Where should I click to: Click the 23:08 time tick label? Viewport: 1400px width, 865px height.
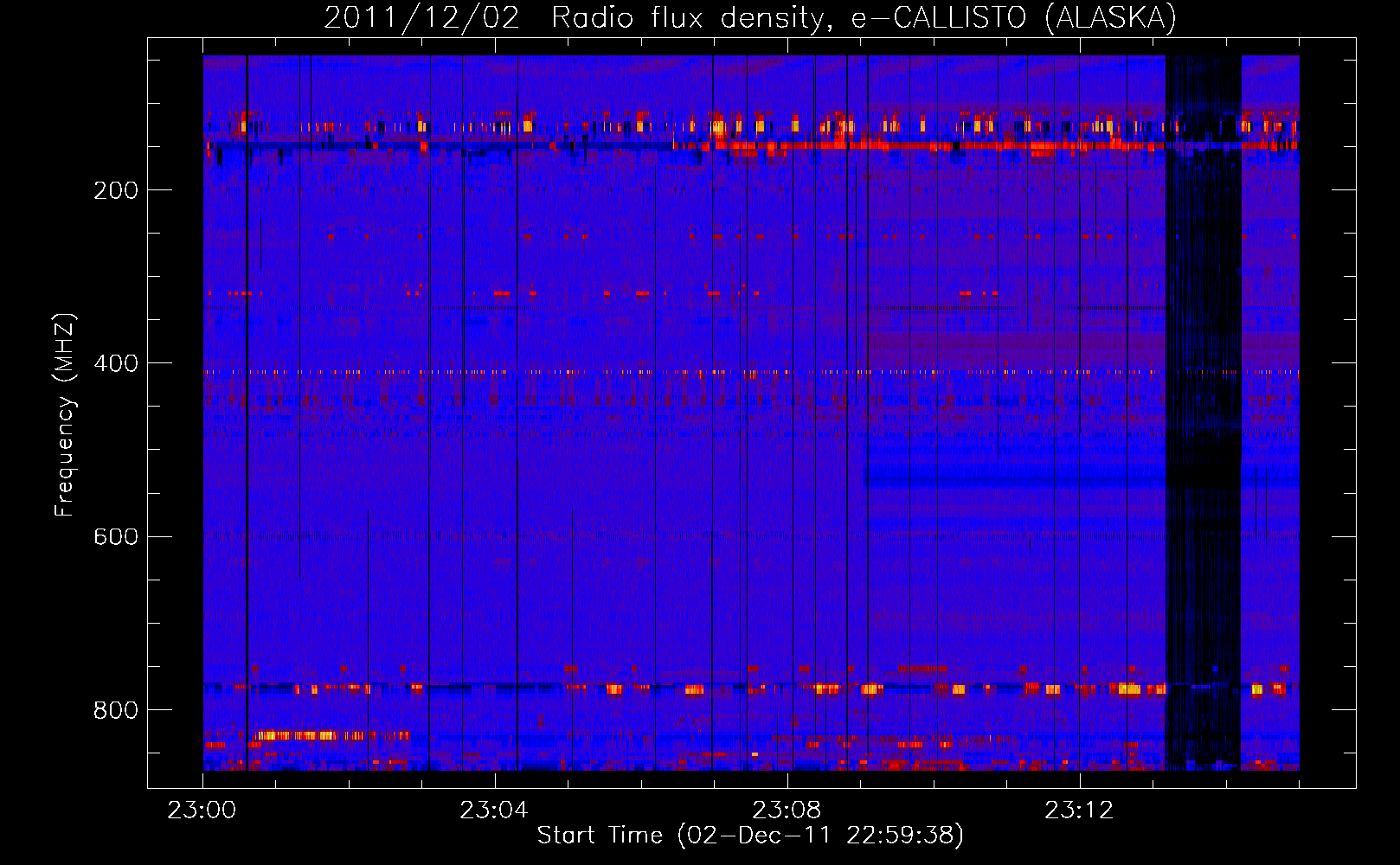pyautogui.click(x=787, y=811)
